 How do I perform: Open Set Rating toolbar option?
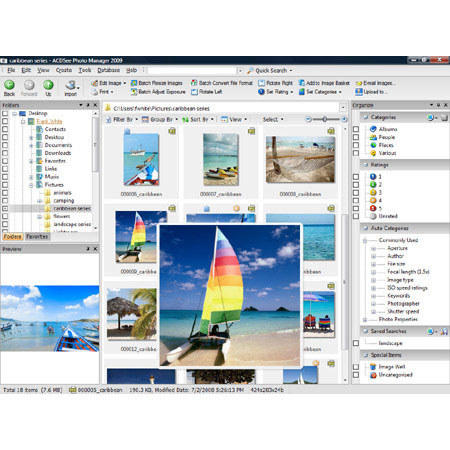tap(275, 92)
